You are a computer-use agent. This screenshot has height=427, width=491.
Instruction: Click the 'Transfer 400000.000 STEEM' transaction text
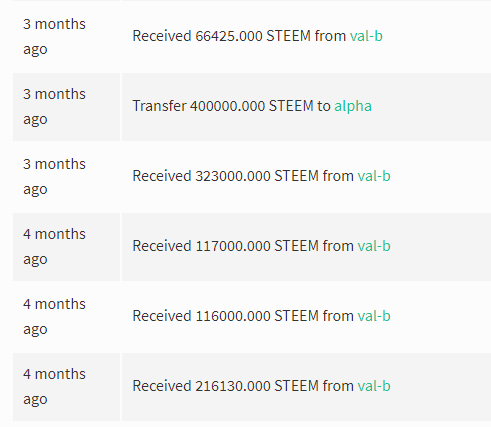pyautogui.click(x=223, y=106)
